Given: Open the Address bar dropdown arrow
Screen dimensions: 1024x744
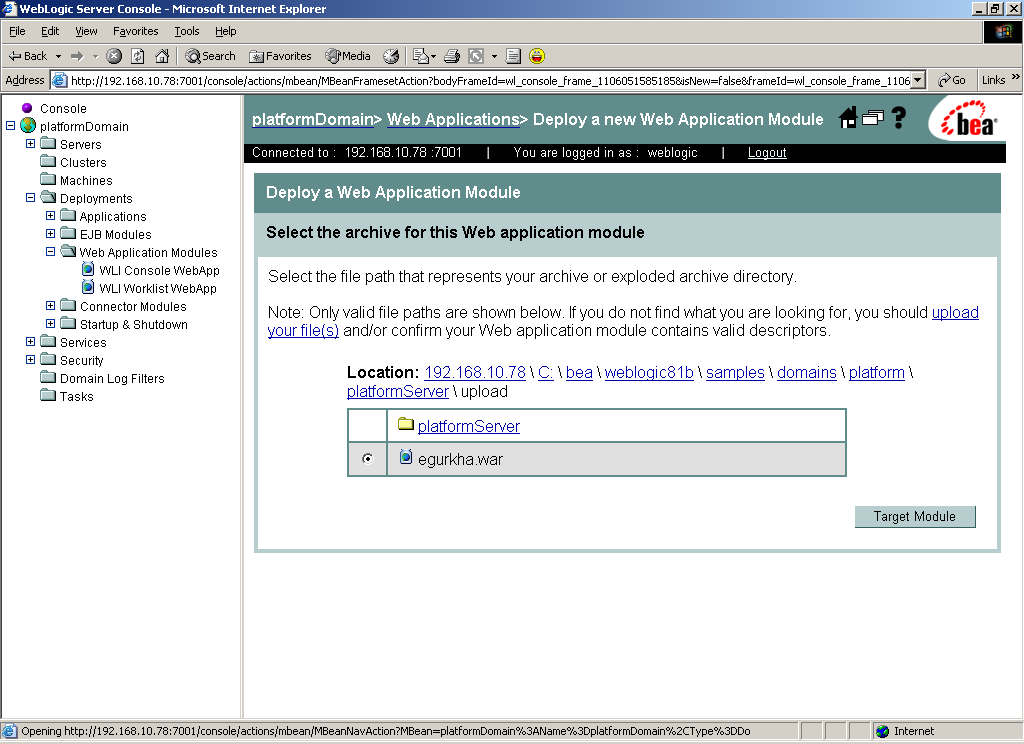Looking at the screenshot, I should 918,80.
